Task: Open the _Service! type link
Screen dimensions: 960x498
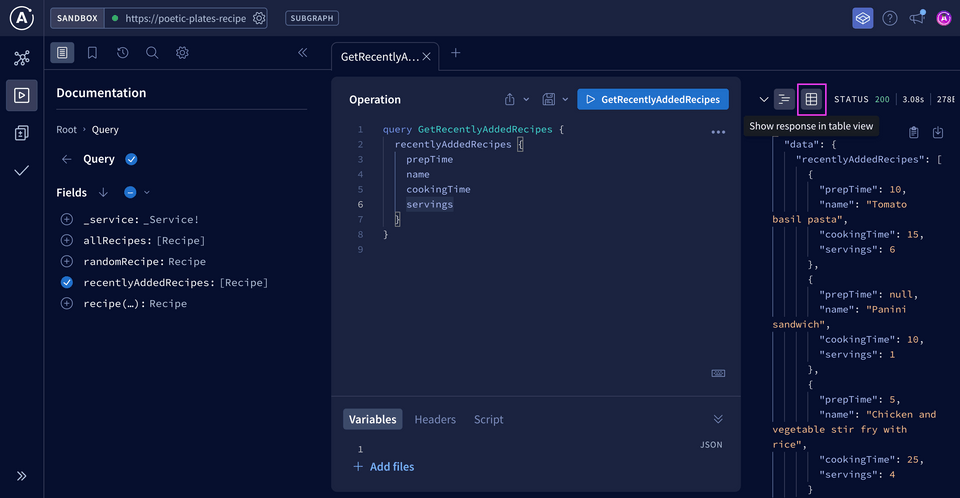Action: [171, 219]
